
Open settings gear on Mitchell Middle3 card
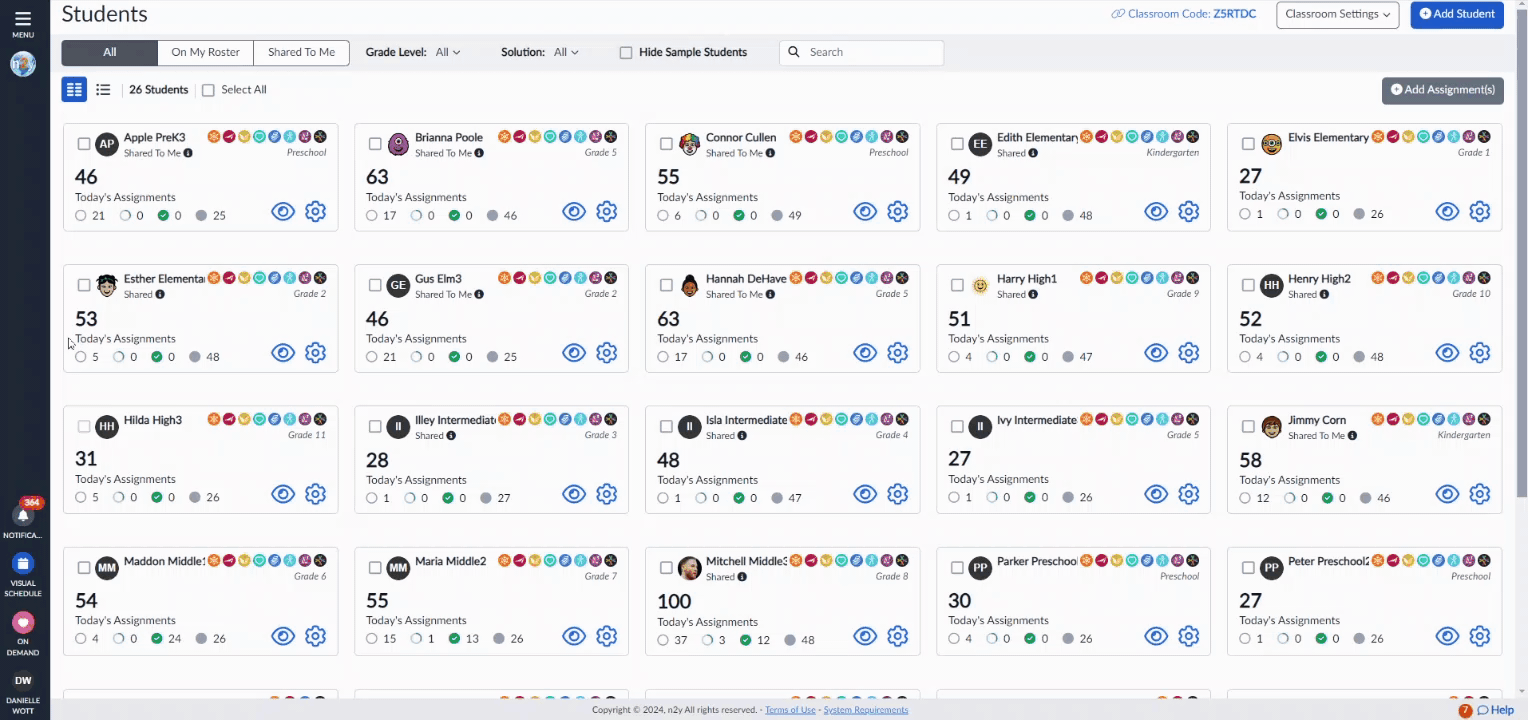point(897,636)
